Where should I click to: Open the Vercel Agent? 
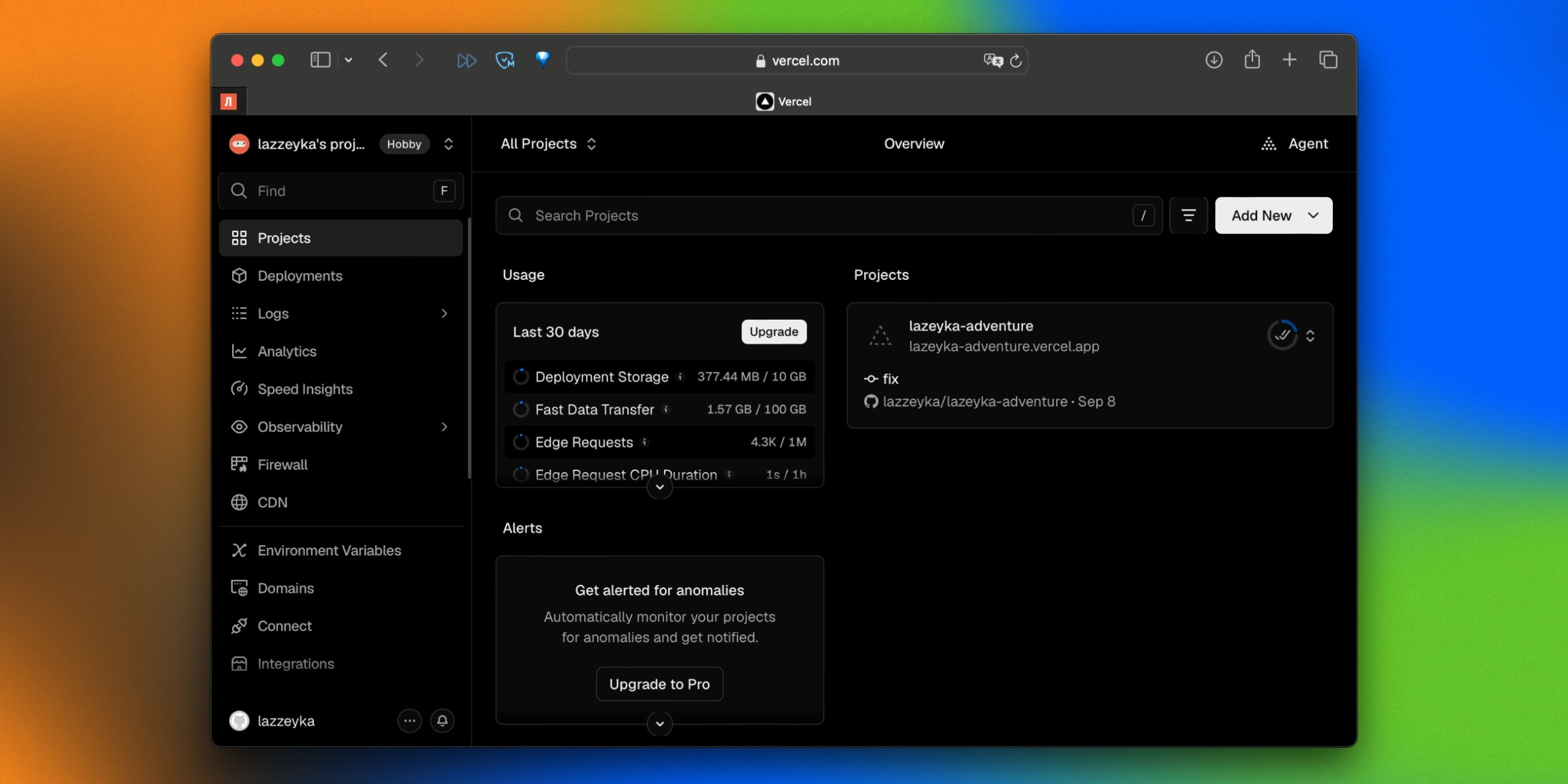click(1294, 144)
